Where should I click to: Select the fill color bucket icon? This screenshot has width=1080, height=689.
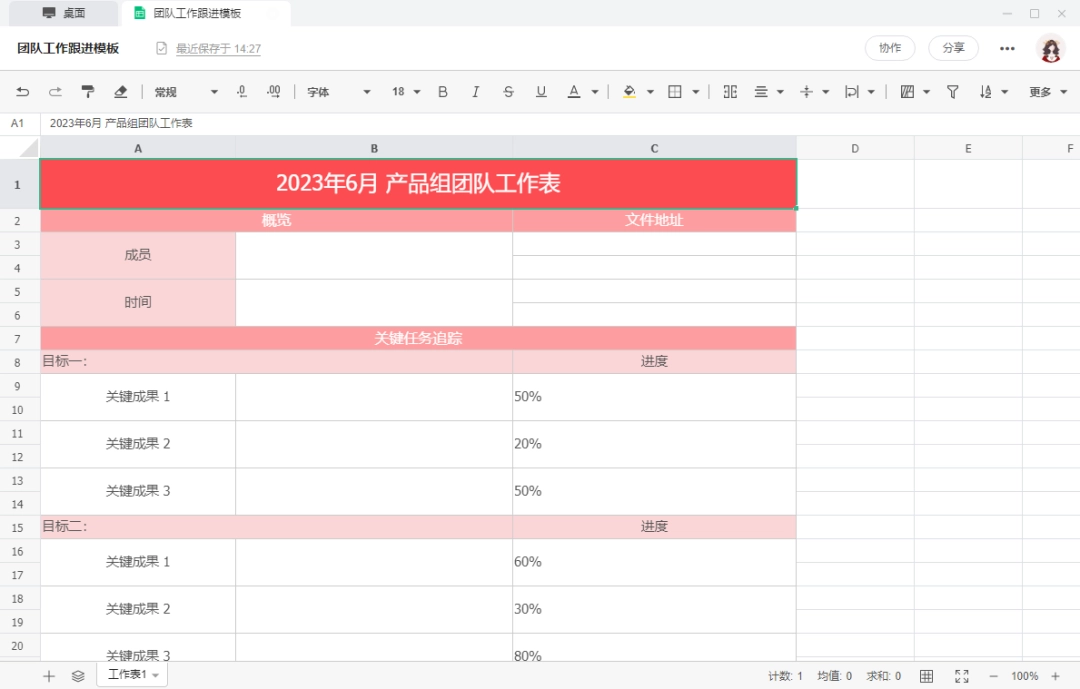(629, 91)
